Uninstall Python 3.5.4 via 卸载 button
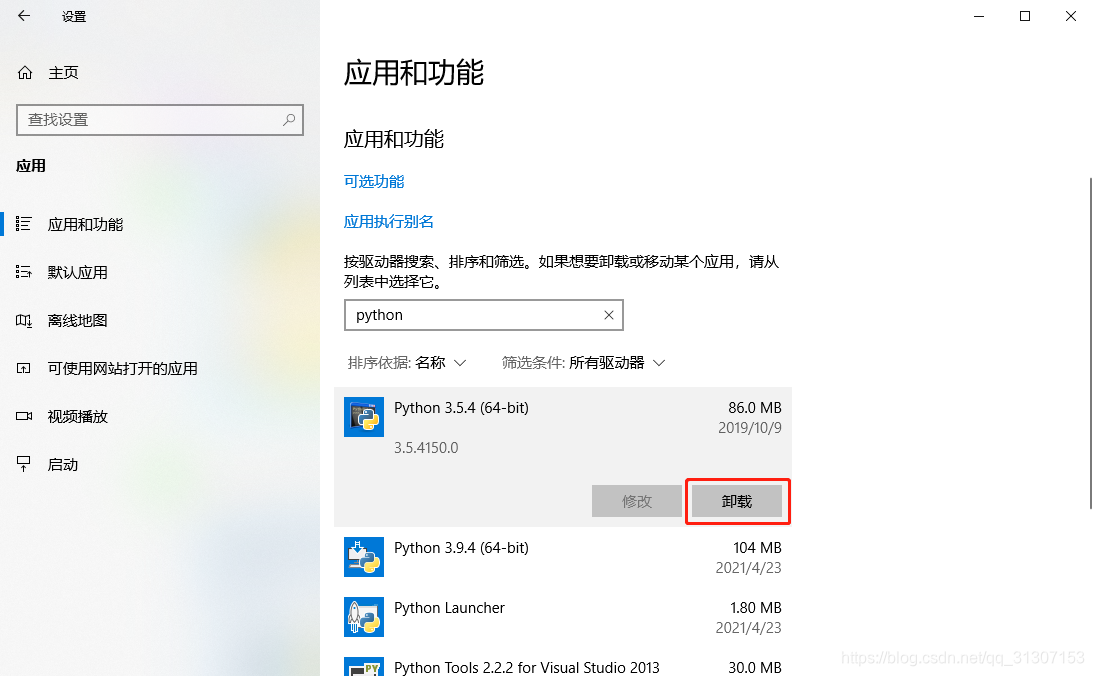 pos(737,501)
